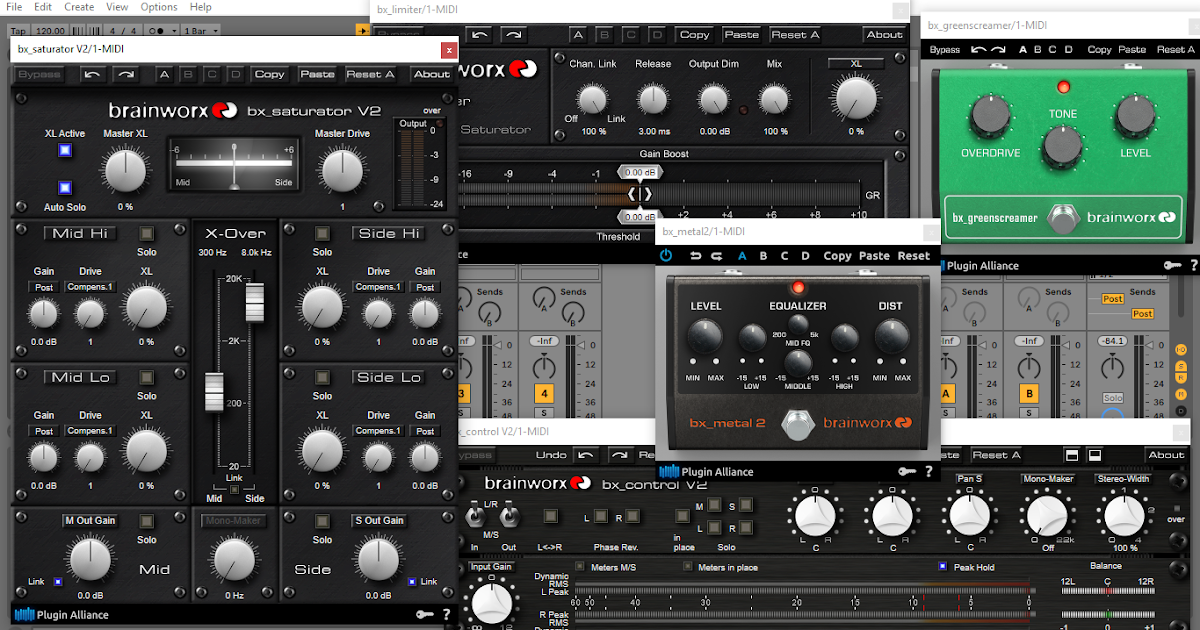Click the redo arrow in bx_limiter toolbar

513,34
